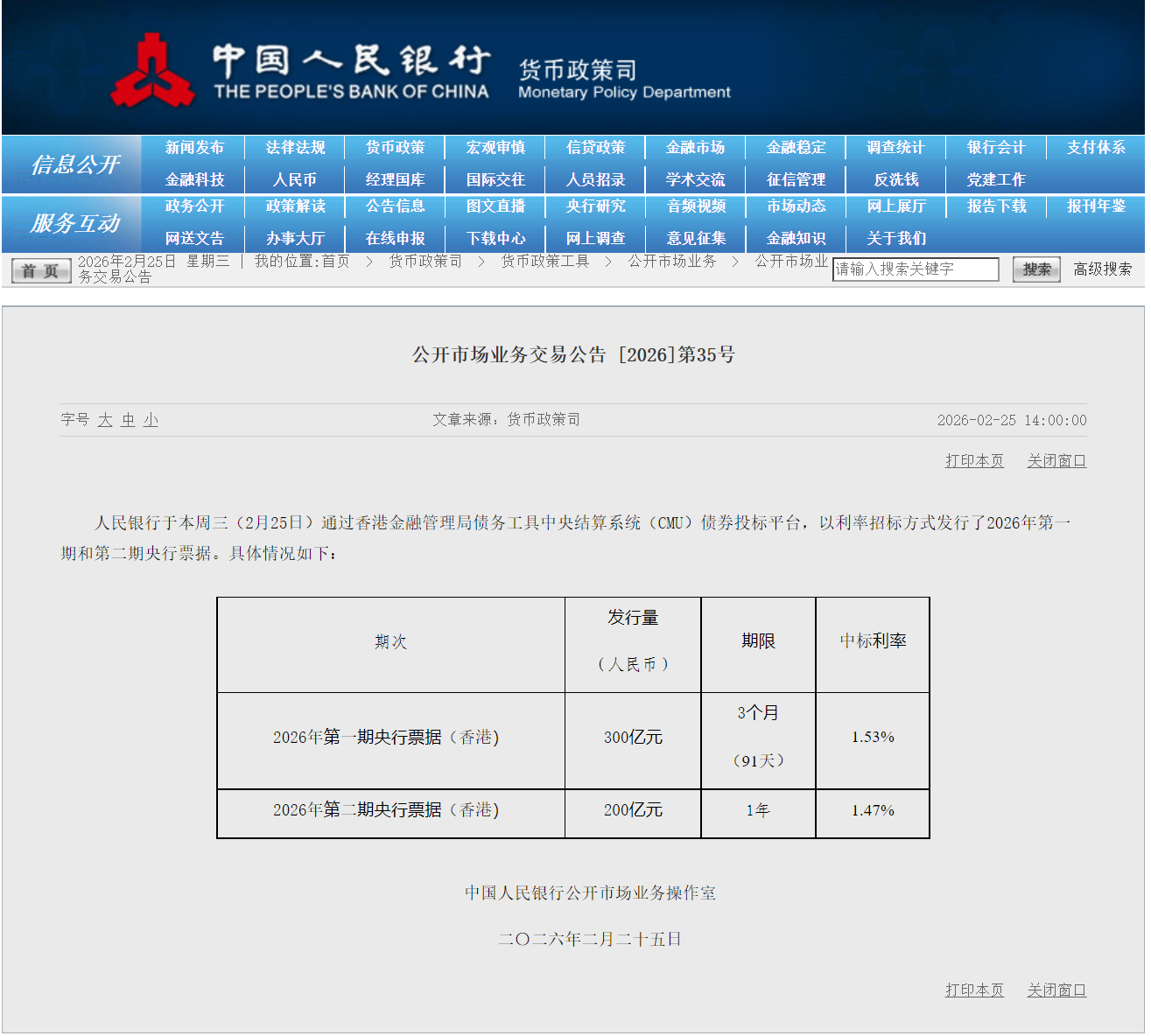This screenshot has width=1151, height=1036.
Task: Open the 金融市场 menu item
Action: coord(695,148)
